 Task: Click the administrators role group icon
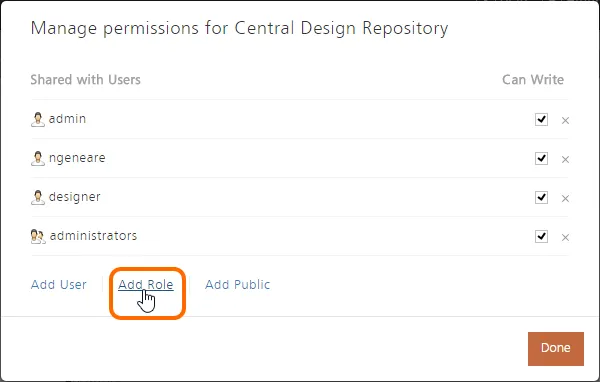pos(38,237)
